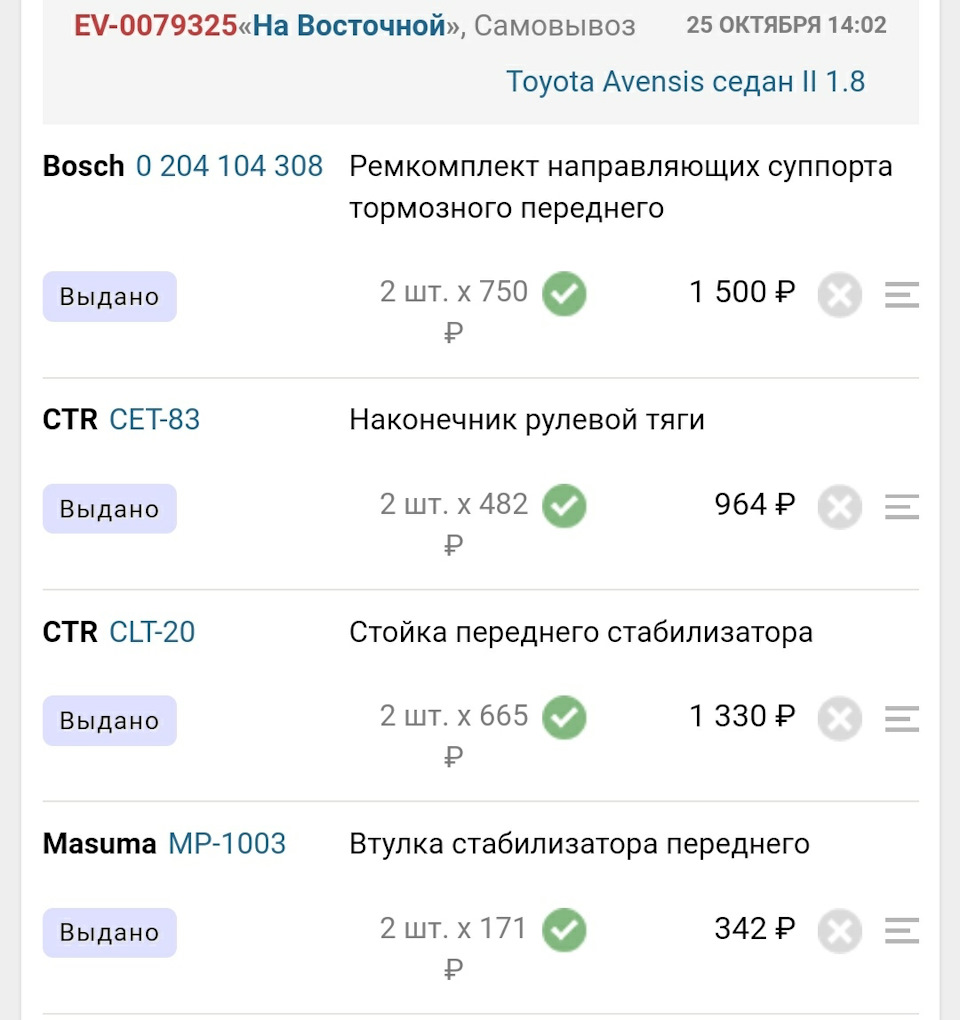
Task: Follow the CLT-20 part number link
Action: pyautogui.click(x=152, y=632)
